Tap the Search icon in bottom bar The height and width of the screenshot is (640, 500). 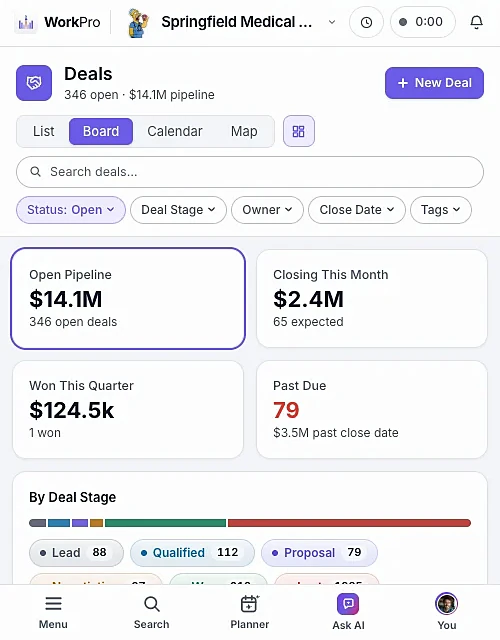coord(151,612)
